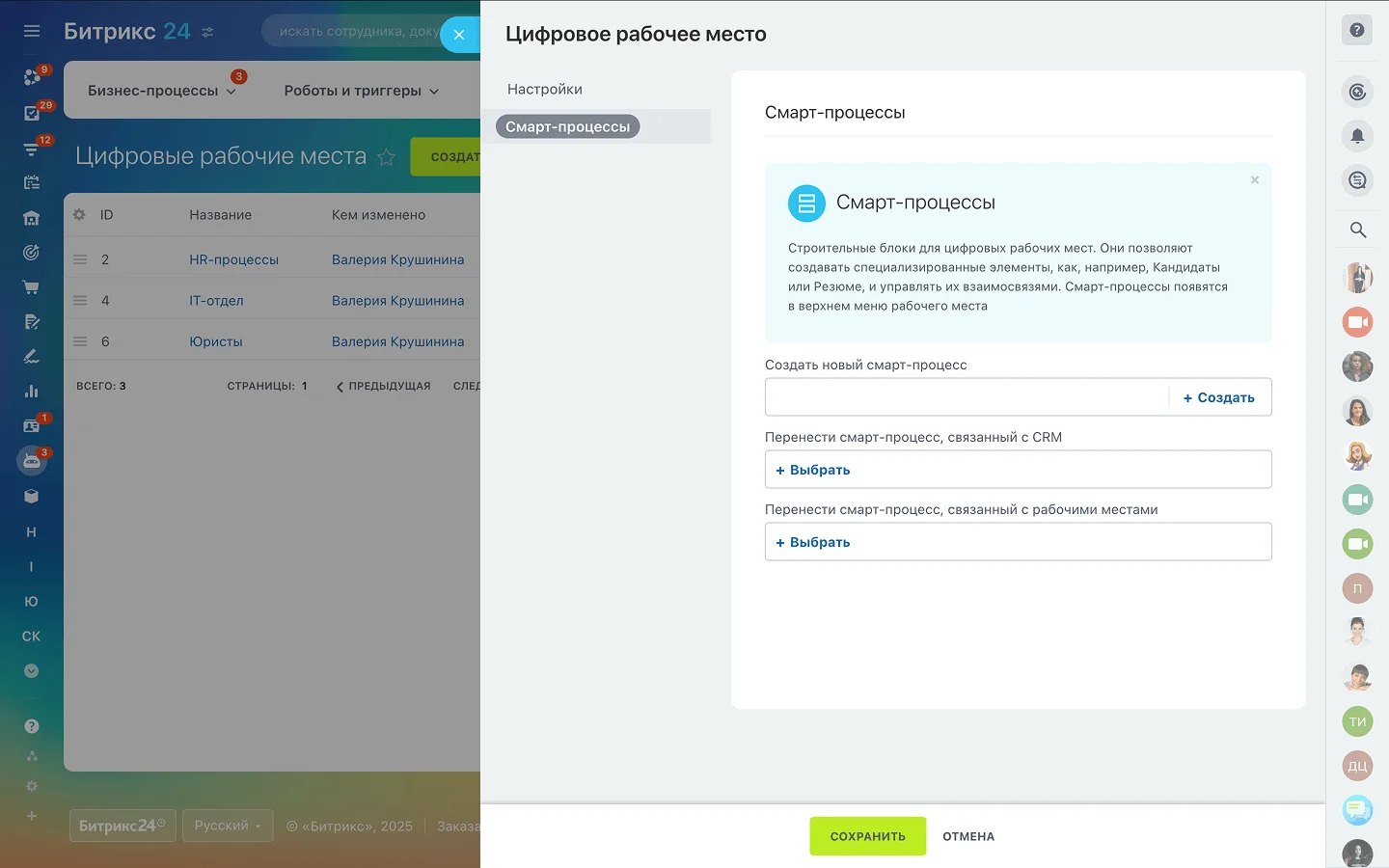Open the ТИ avatar in right panel
The width and height of the screenshot is (1389, 868).
click(x=1357, y=721)
